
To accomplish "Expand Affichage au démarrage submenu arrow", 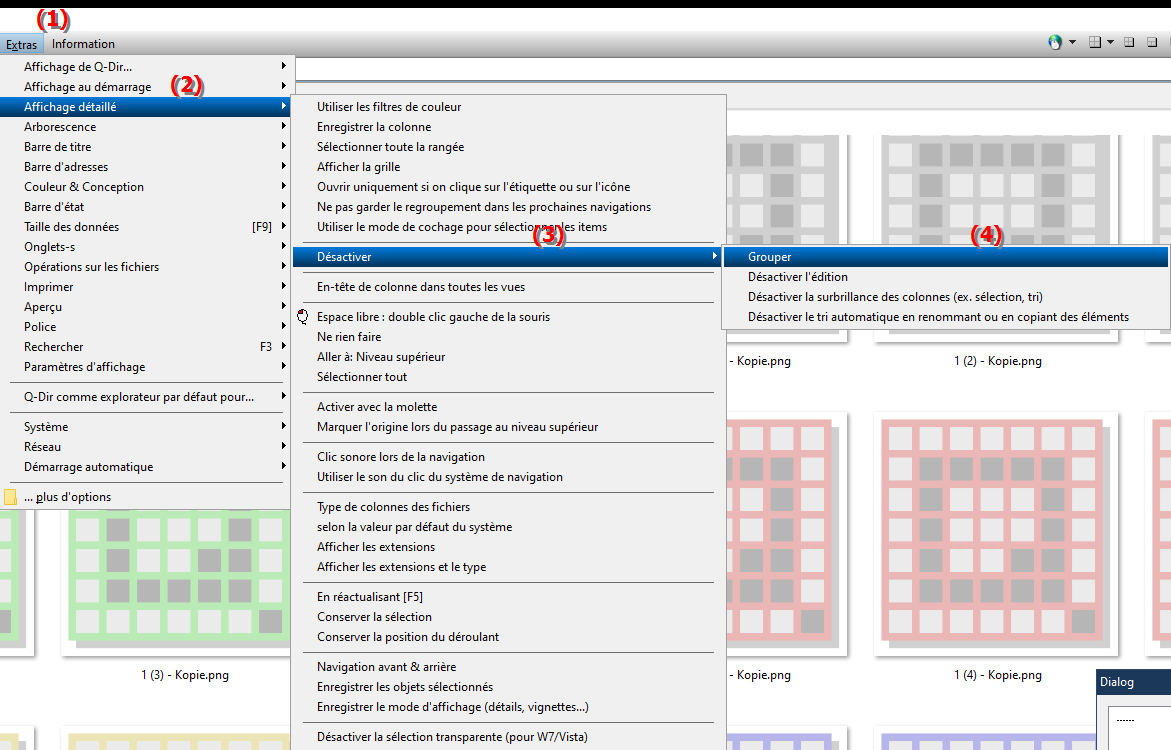I will [284, 86].
